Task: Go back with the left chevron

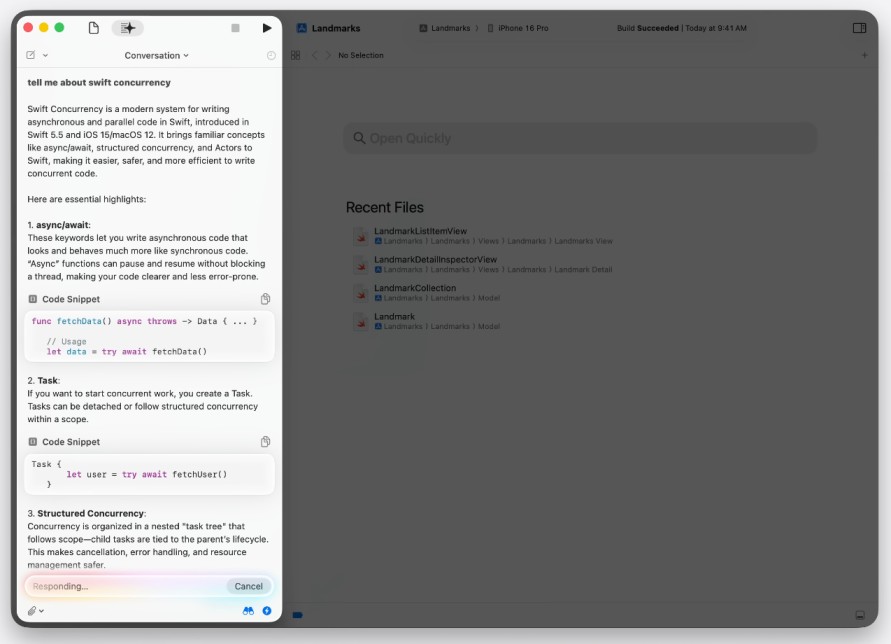Action: [315, 55]
